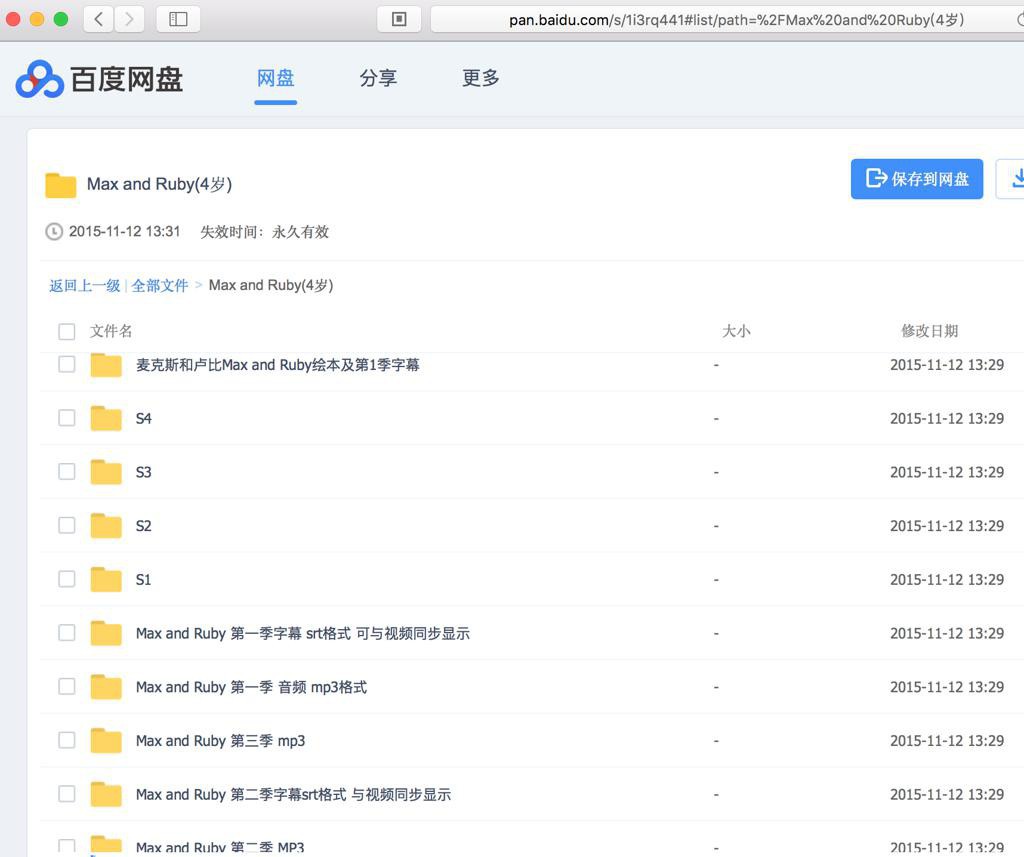Open the 更多 menu tab
Viewport: 1024px width, 857px height.
tap(481, 78)
